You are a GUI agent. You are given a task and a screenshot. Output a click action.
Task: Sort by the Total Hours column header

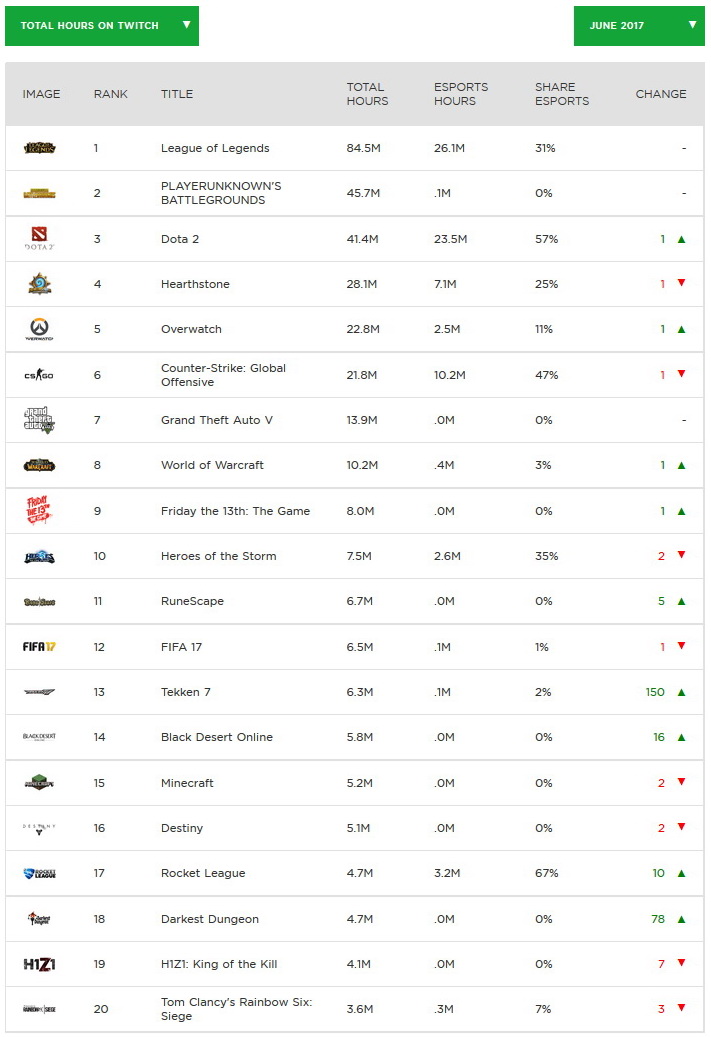click(x=367, y=94)
